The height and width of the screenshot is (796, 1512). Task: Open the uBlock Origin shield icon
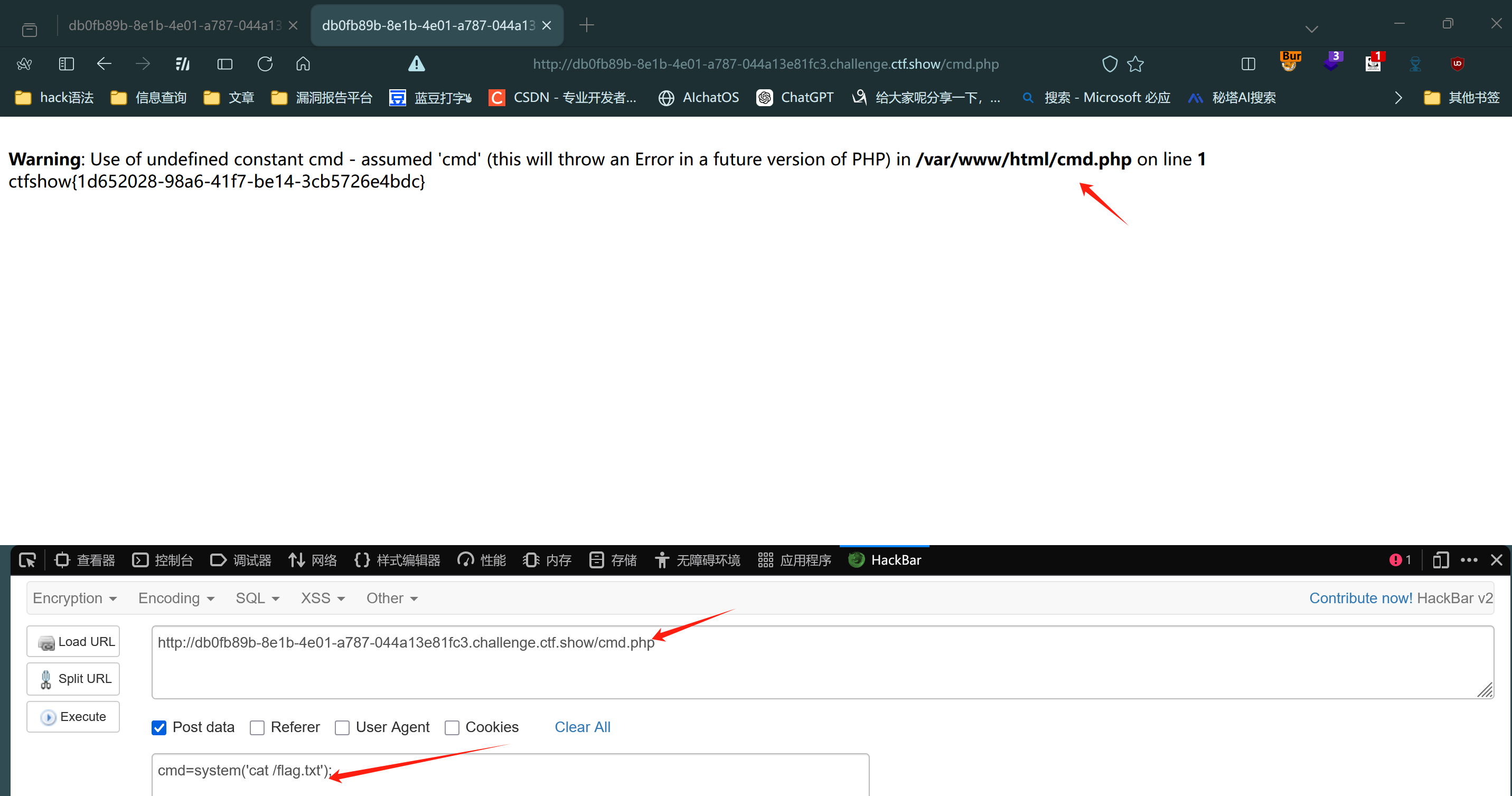click(x=1457, y=63)
